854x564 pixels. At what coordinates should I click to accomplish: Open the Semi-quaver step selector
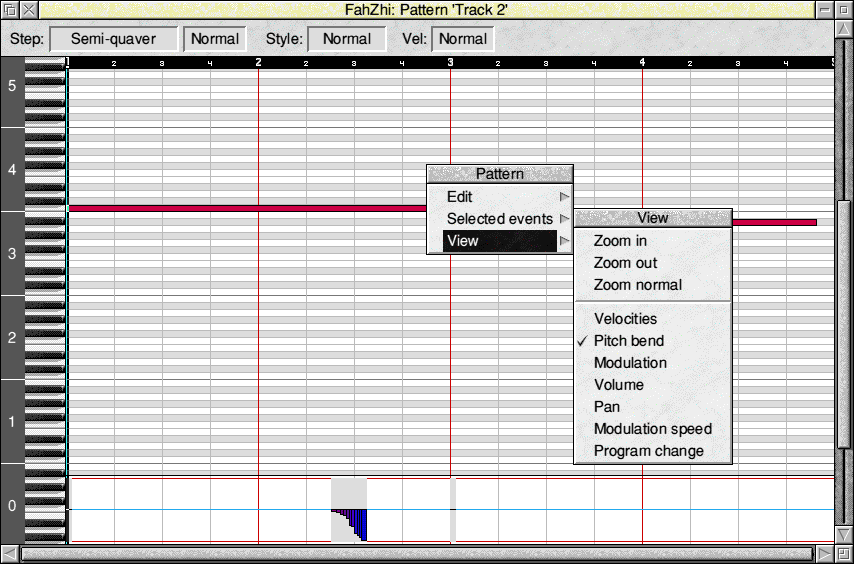113,40
